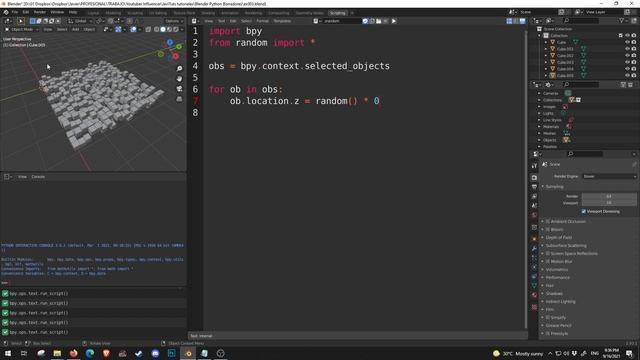Click the Blender logo menu icon

[6, 12]
